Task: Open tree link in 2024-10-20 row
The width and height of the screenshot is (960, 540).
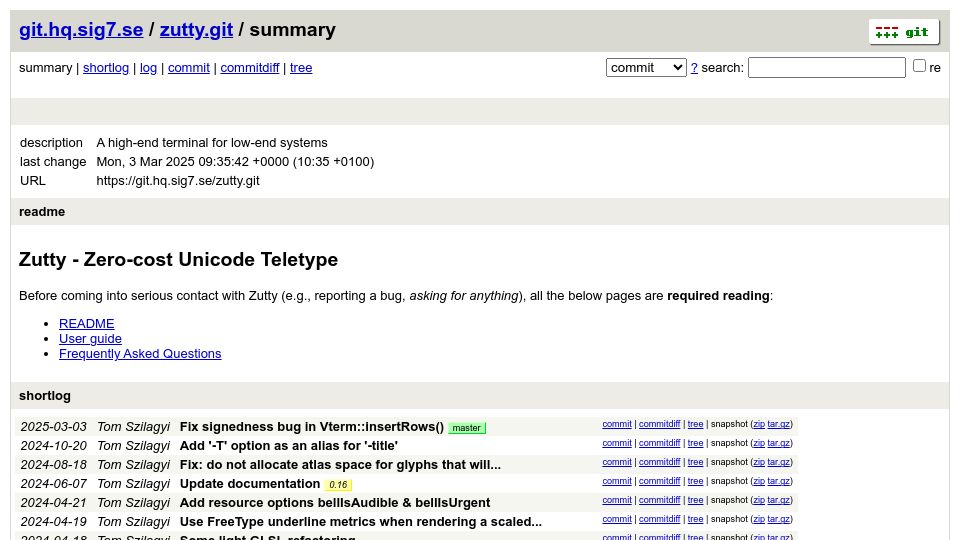Action: pyautogui.click(x=695, y=443)
